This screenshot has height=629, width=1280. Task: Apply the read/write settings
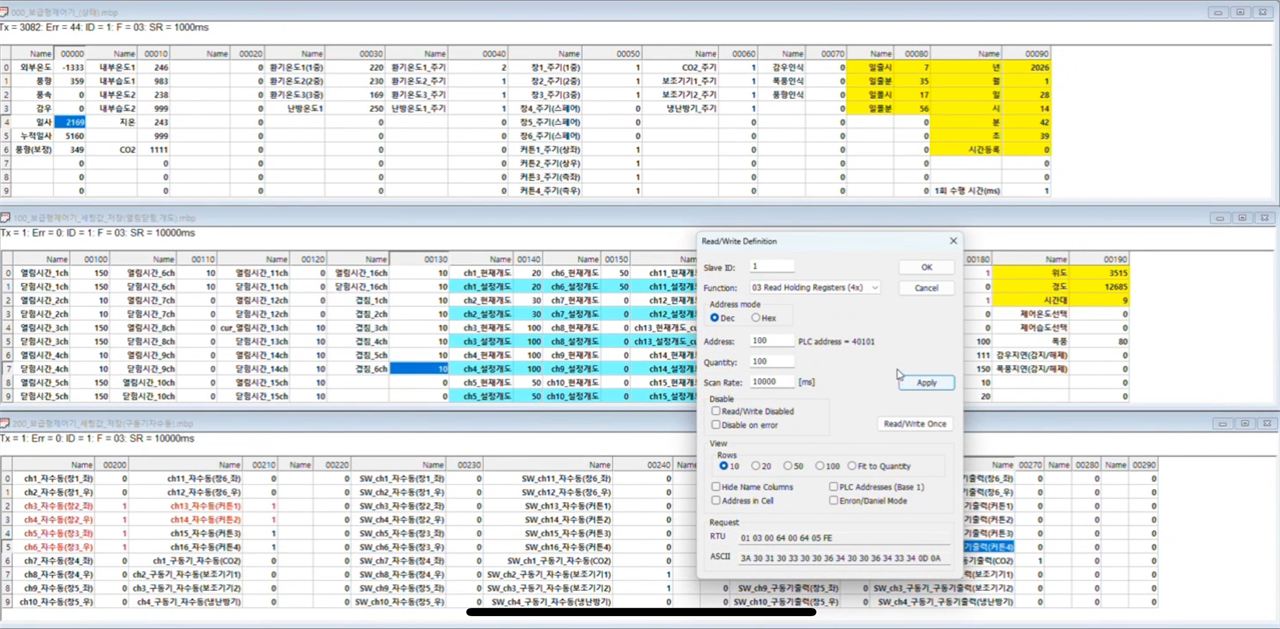(x=926, y=383)
